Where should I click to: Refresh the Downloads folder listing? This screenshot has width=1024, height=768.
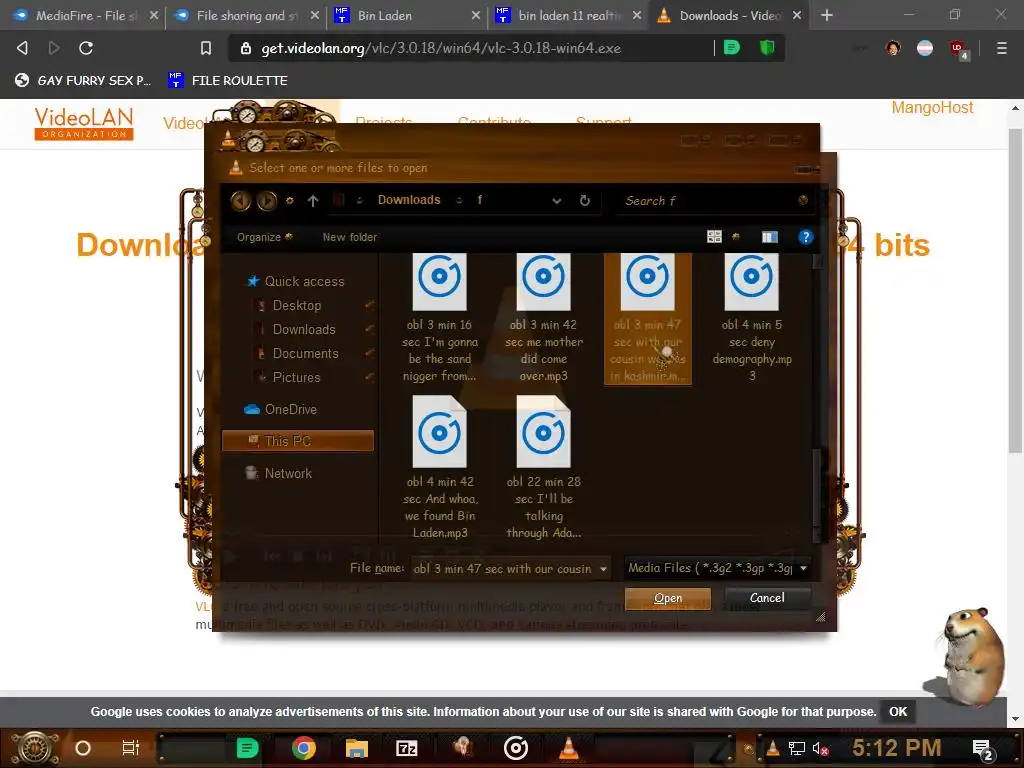pyautogui.click(x=585, y=200)
